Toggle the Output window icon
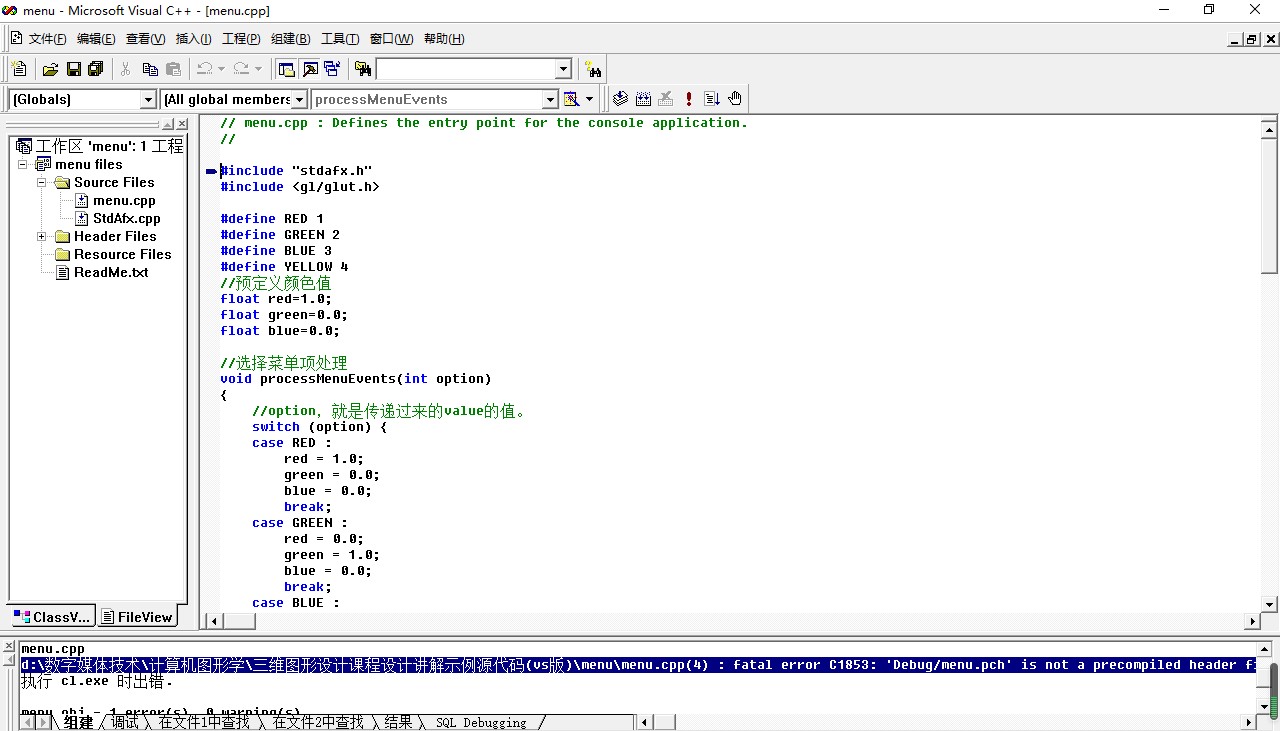 coord(309,69)
